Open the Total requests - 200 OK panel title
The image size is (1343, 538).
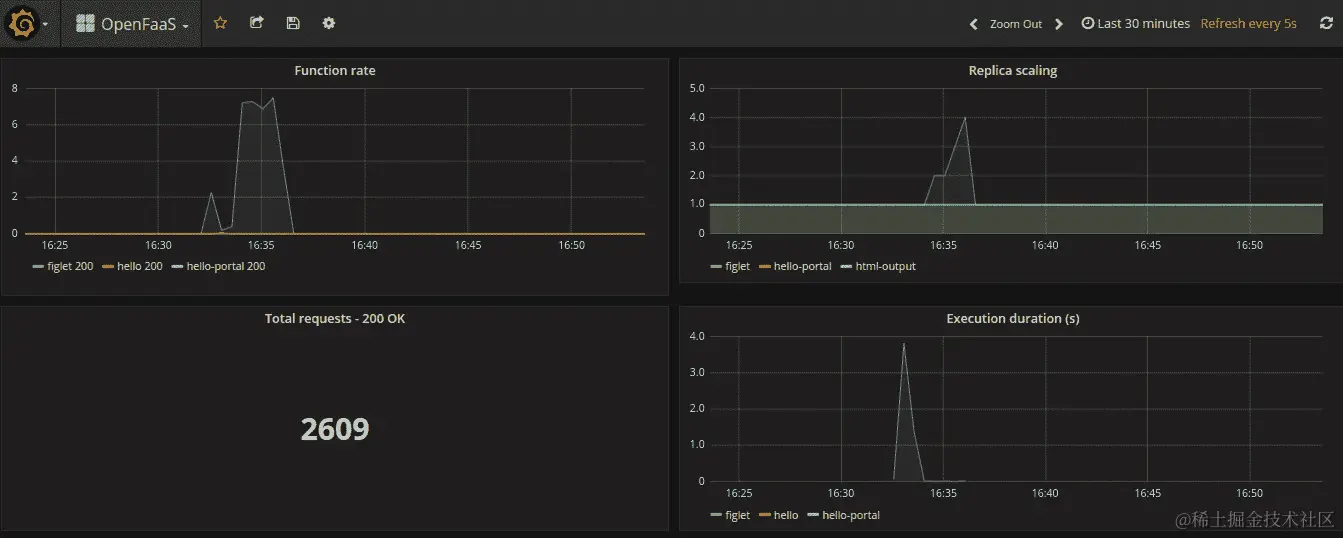coord(335,319)
